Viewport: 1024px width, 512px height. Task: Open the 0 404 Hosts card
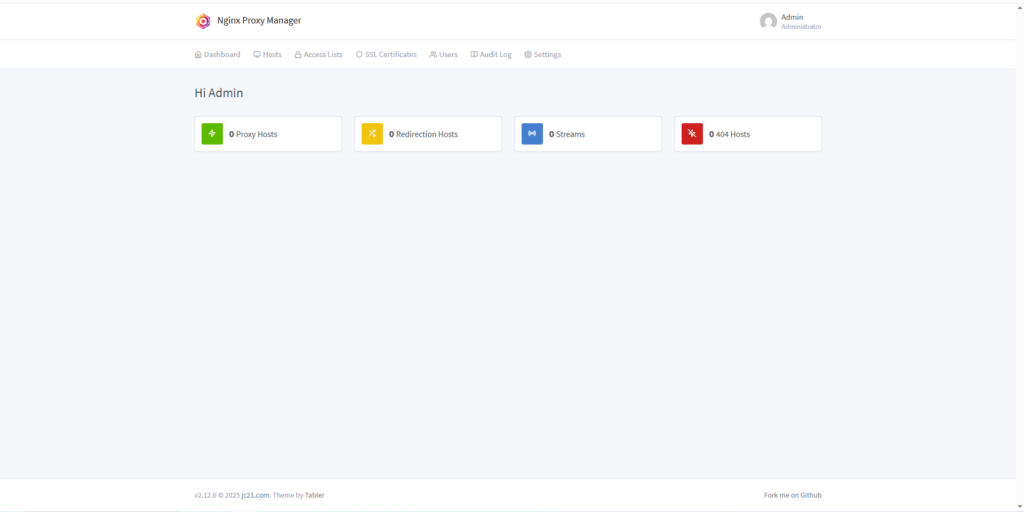click(x=748, y=134)
